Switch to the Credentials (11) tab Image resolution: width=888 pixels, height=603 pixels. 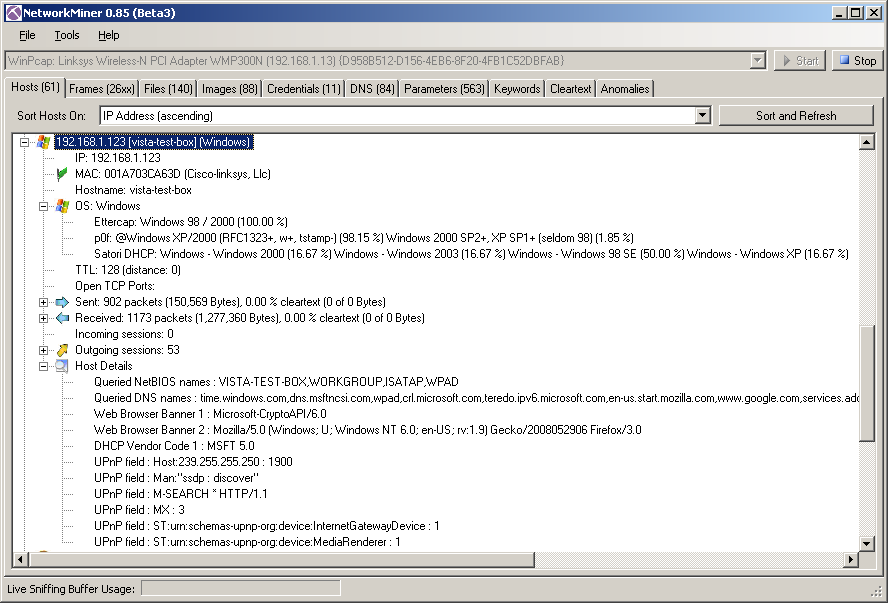(x=304, y=89)
